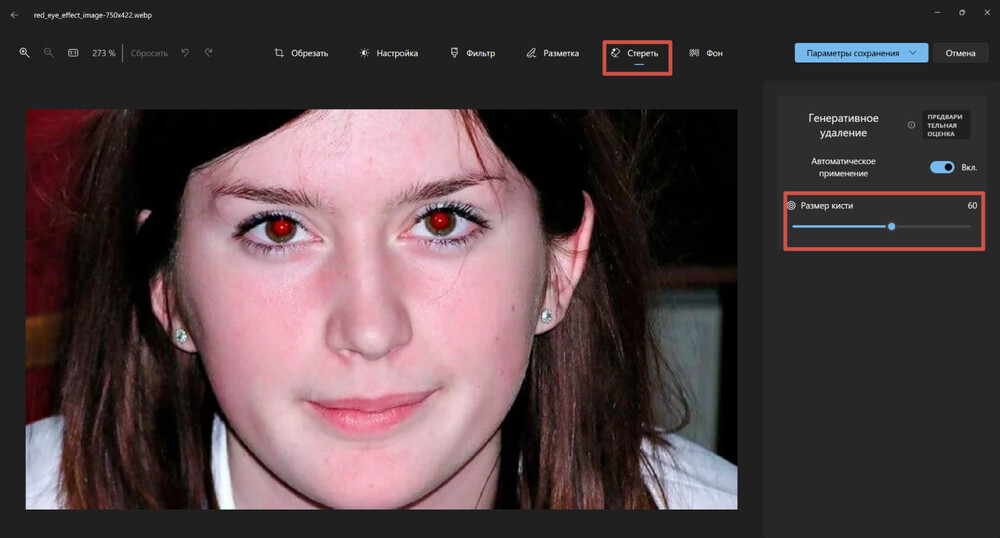1000x538 pixels.
Task: Click the left red eye in photo
Action: tap(282, 227)
